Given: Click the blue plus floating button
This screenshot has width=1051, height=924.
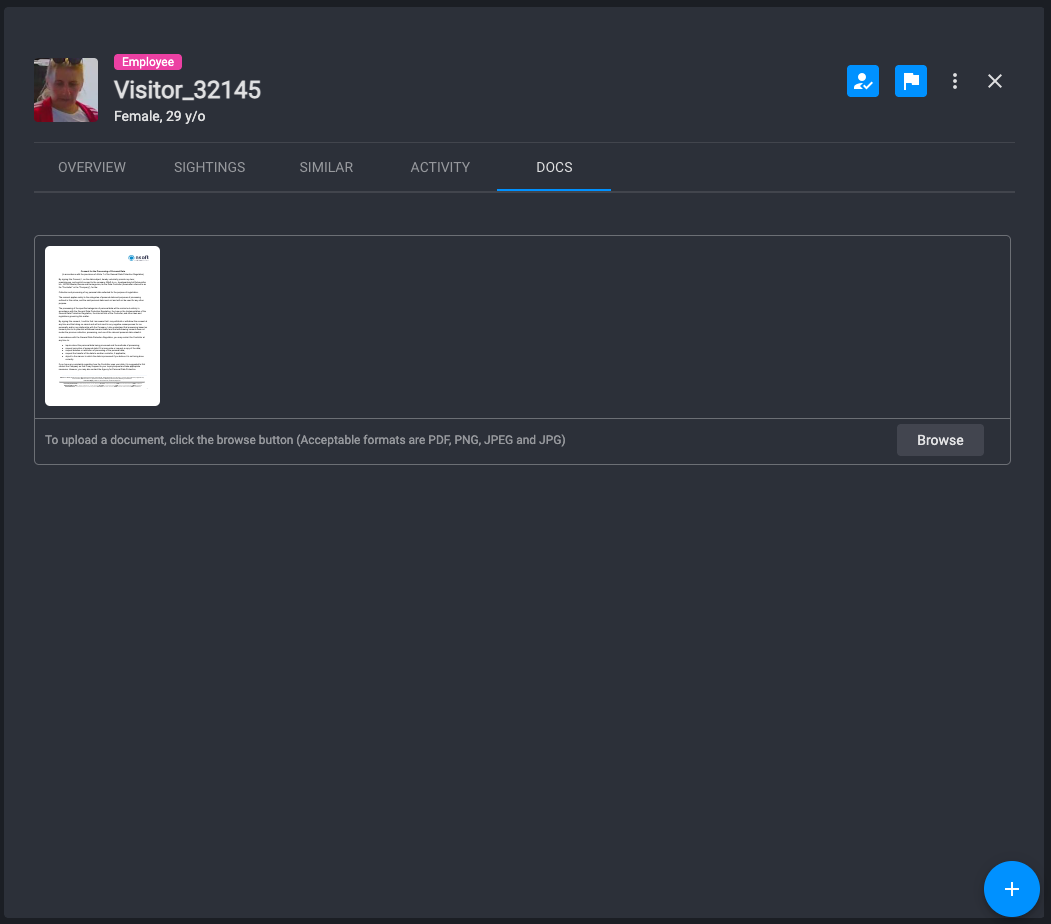Looking at the screenshot, I should pyautogui.click(x=1011, y=888).
